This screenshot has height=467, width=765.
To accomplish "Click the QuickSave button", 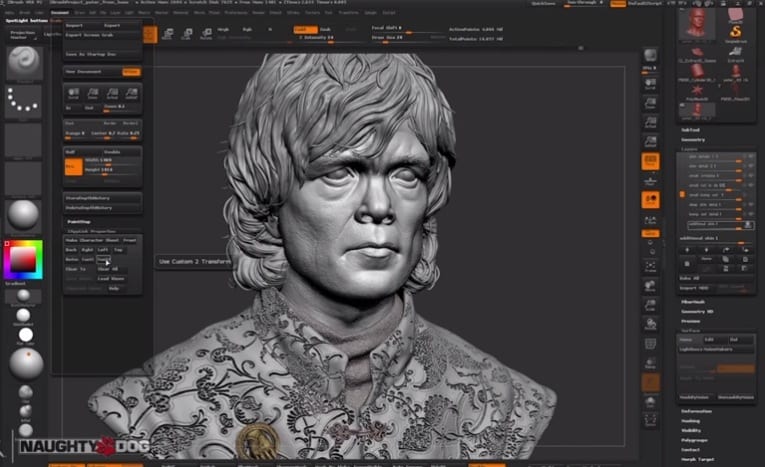I will tap(544, 3).
